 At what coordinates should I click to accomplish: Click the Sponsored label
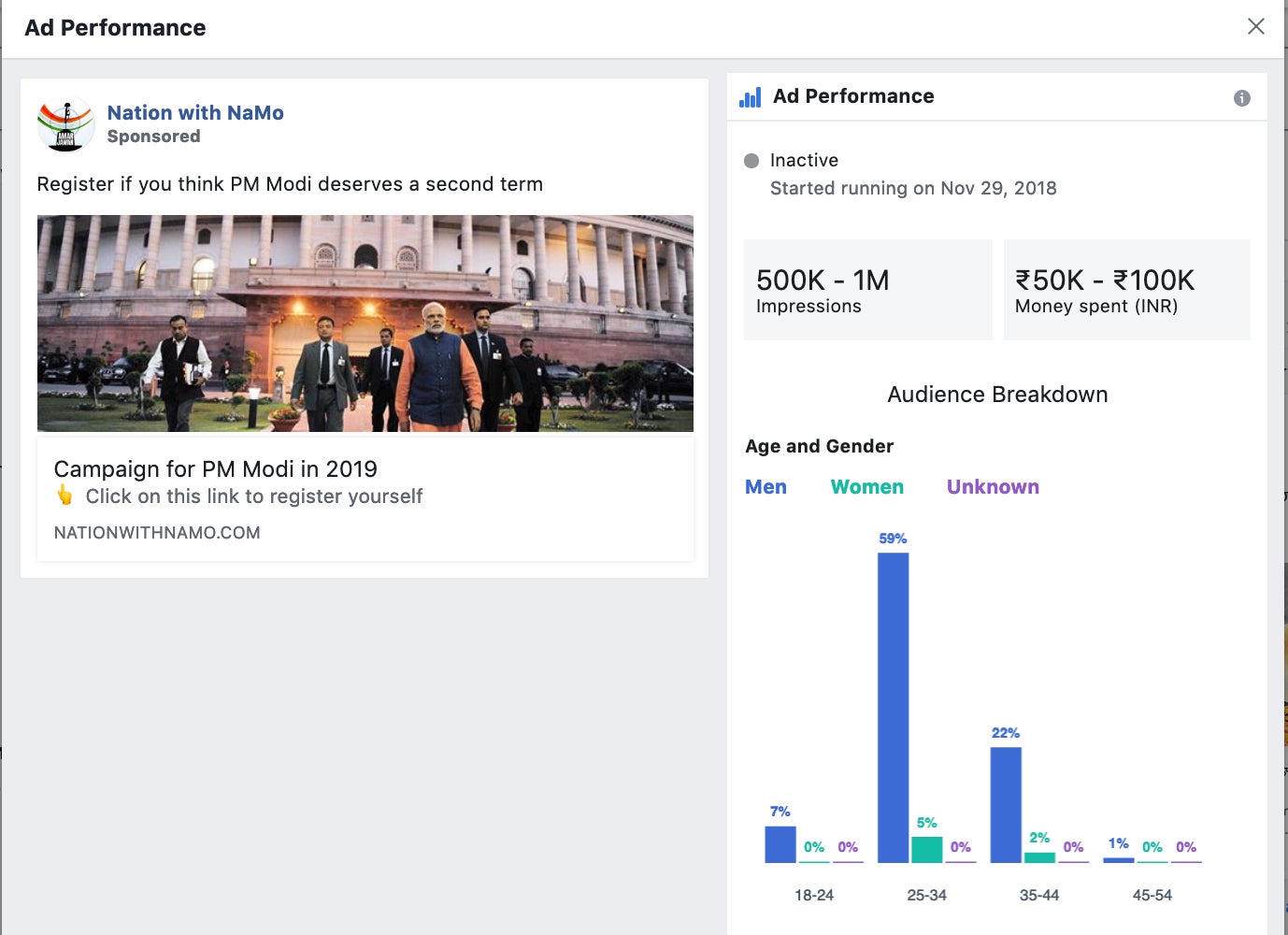click(153, 137)
